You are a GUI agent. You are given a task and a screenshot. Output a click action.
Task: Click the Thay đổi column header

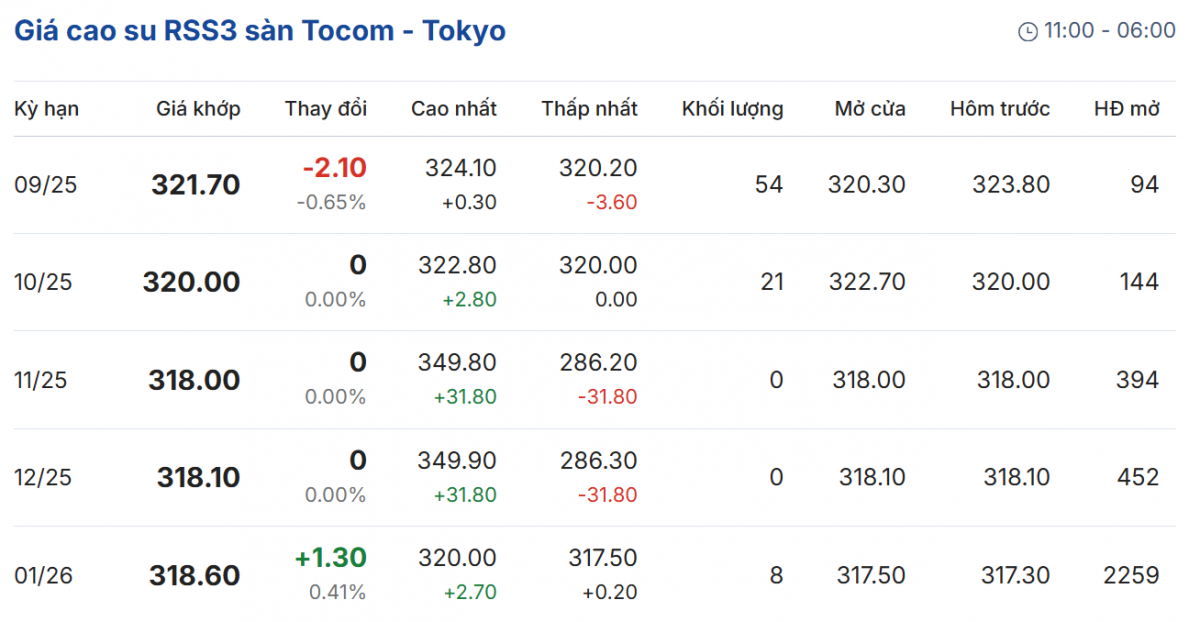pyautogui.click(x=326, y=109)
